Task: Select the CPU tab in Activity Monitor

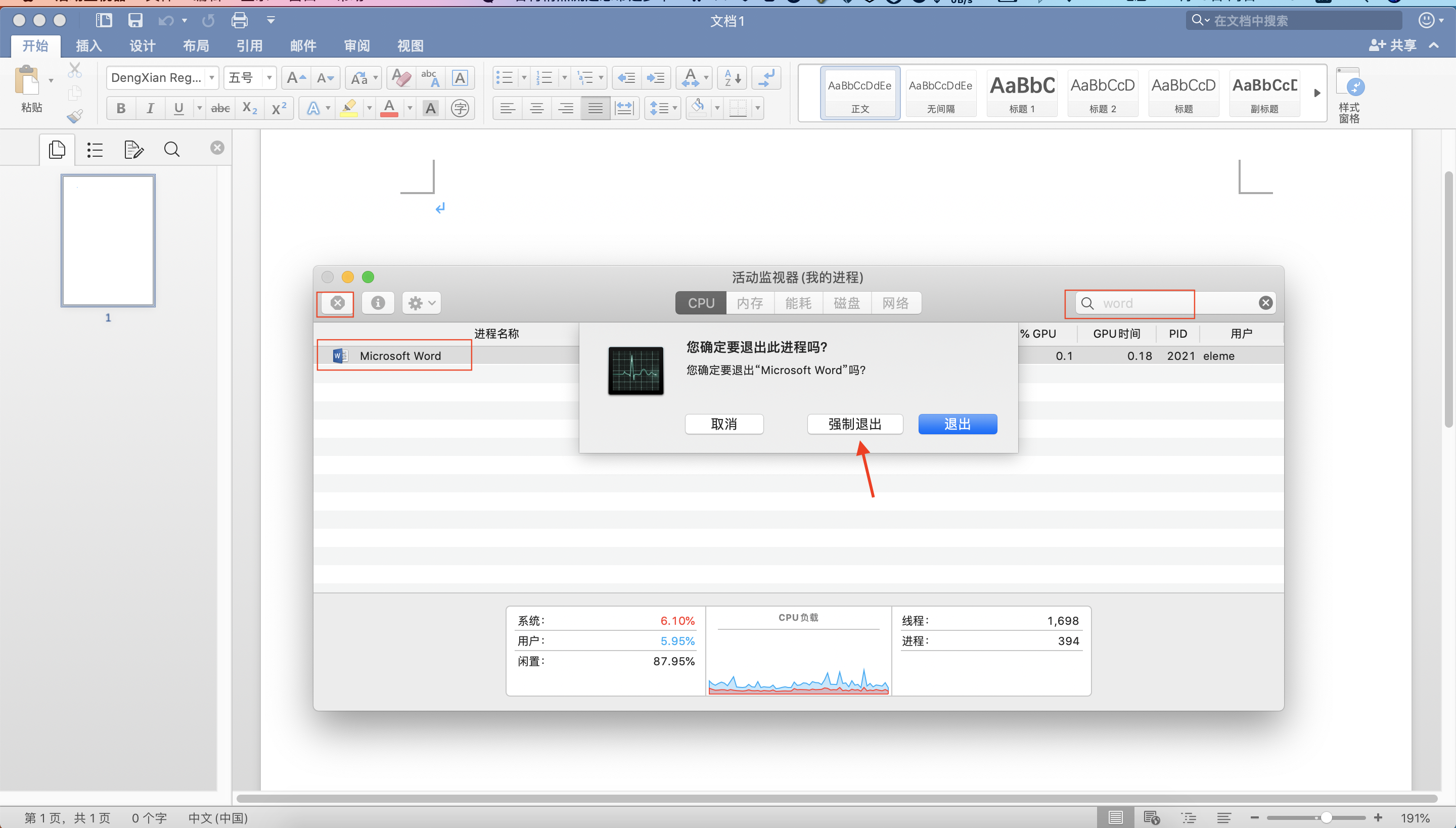Action: click(701, 303)
